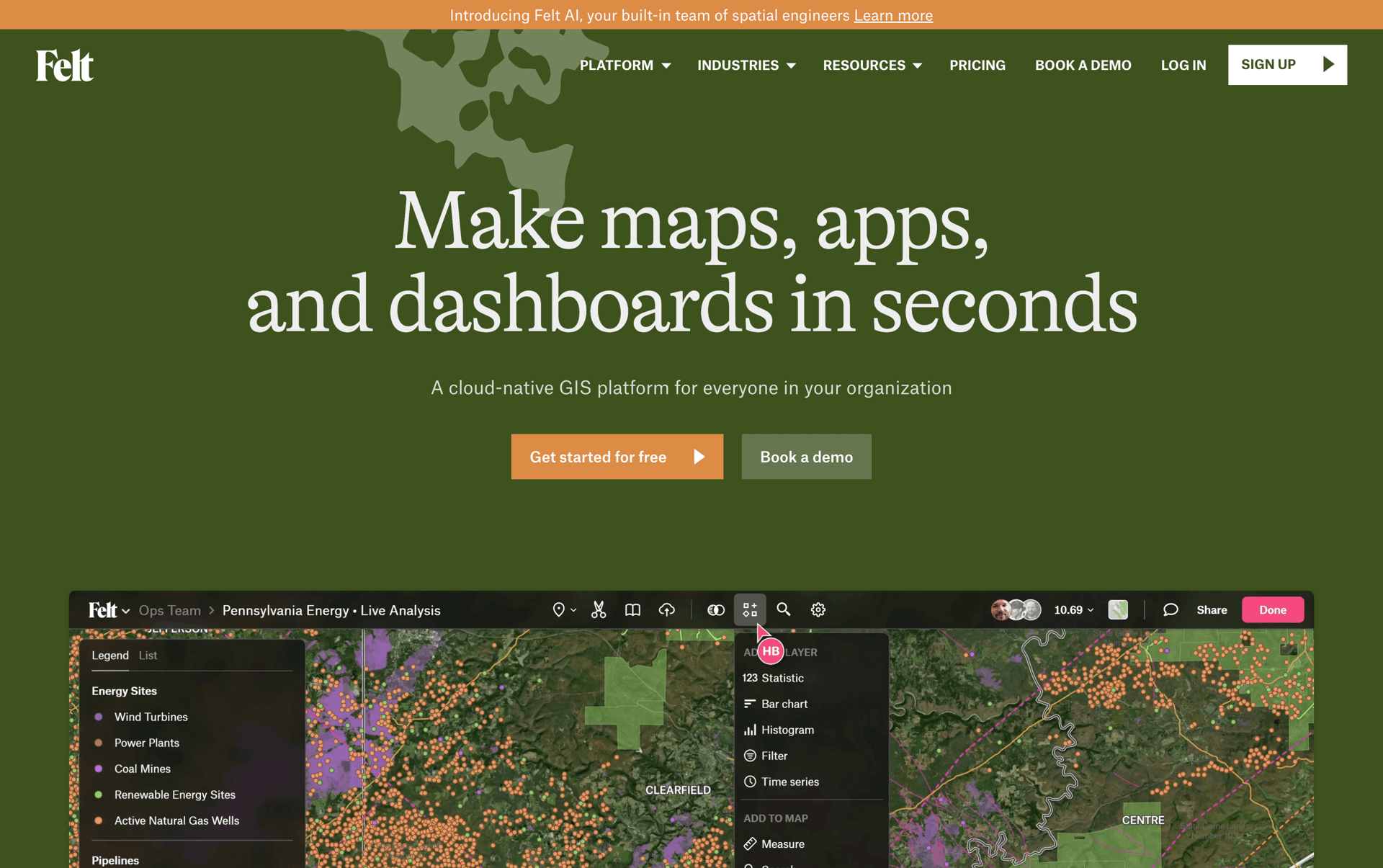
Task: Click the components add-layer icon
Action: point(750,610)
